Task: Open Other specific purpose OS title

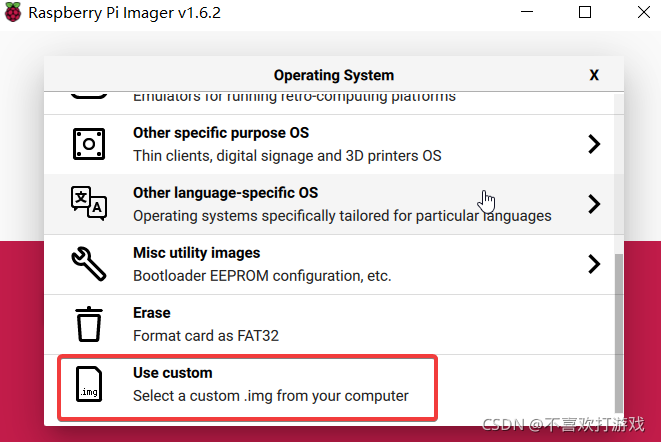Action: (221, 133)
